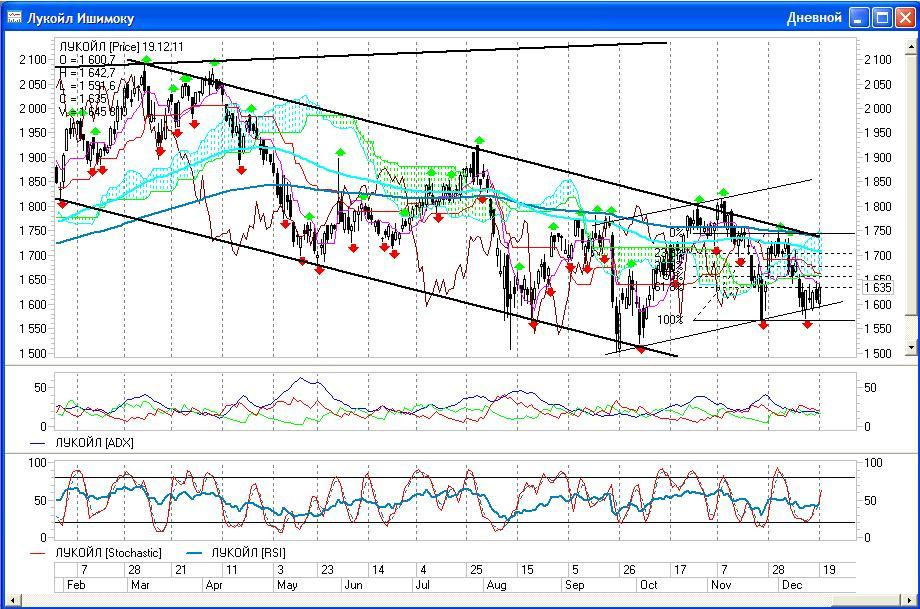Screen dimensions: 920x609
Task: Click the O = 1 600,7 open price value
Action: [x=87, y=60]
